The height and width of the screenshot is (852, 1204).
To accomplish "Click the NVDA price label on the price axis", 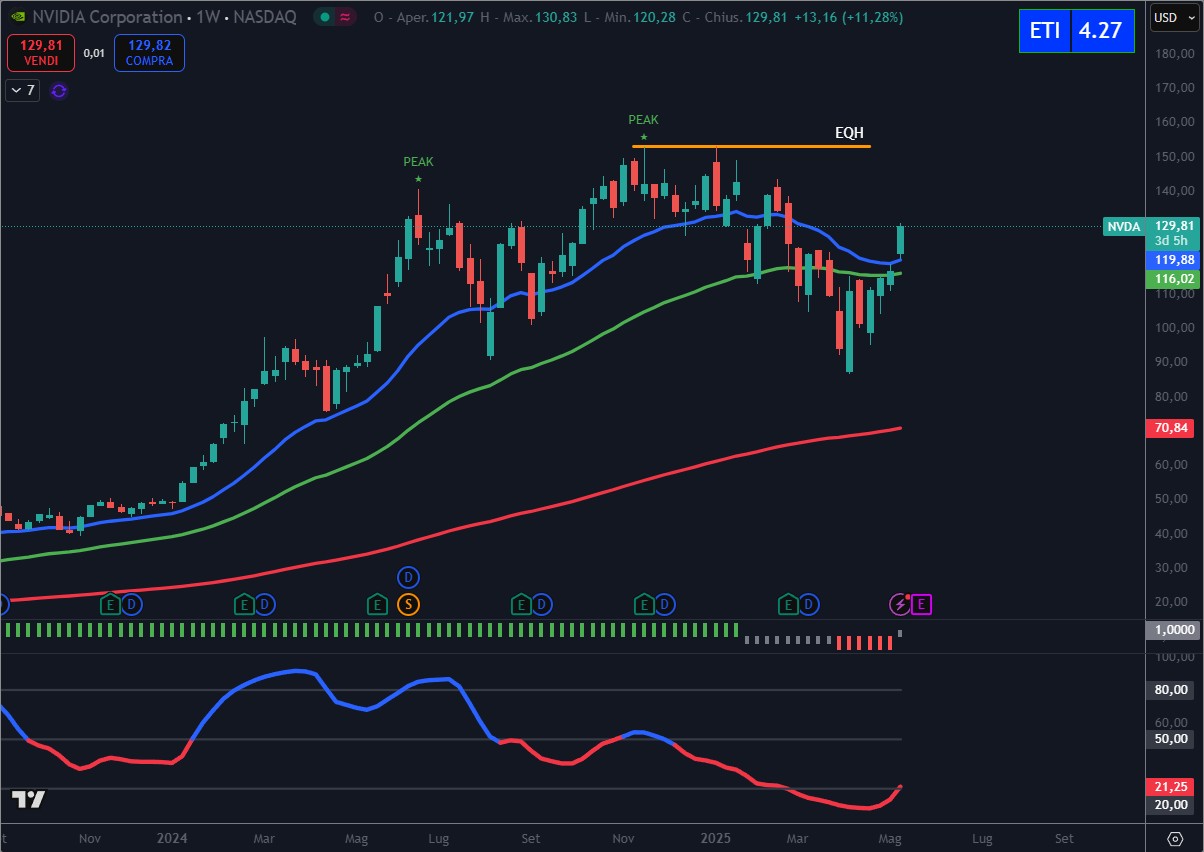I will click(1123, 227).
